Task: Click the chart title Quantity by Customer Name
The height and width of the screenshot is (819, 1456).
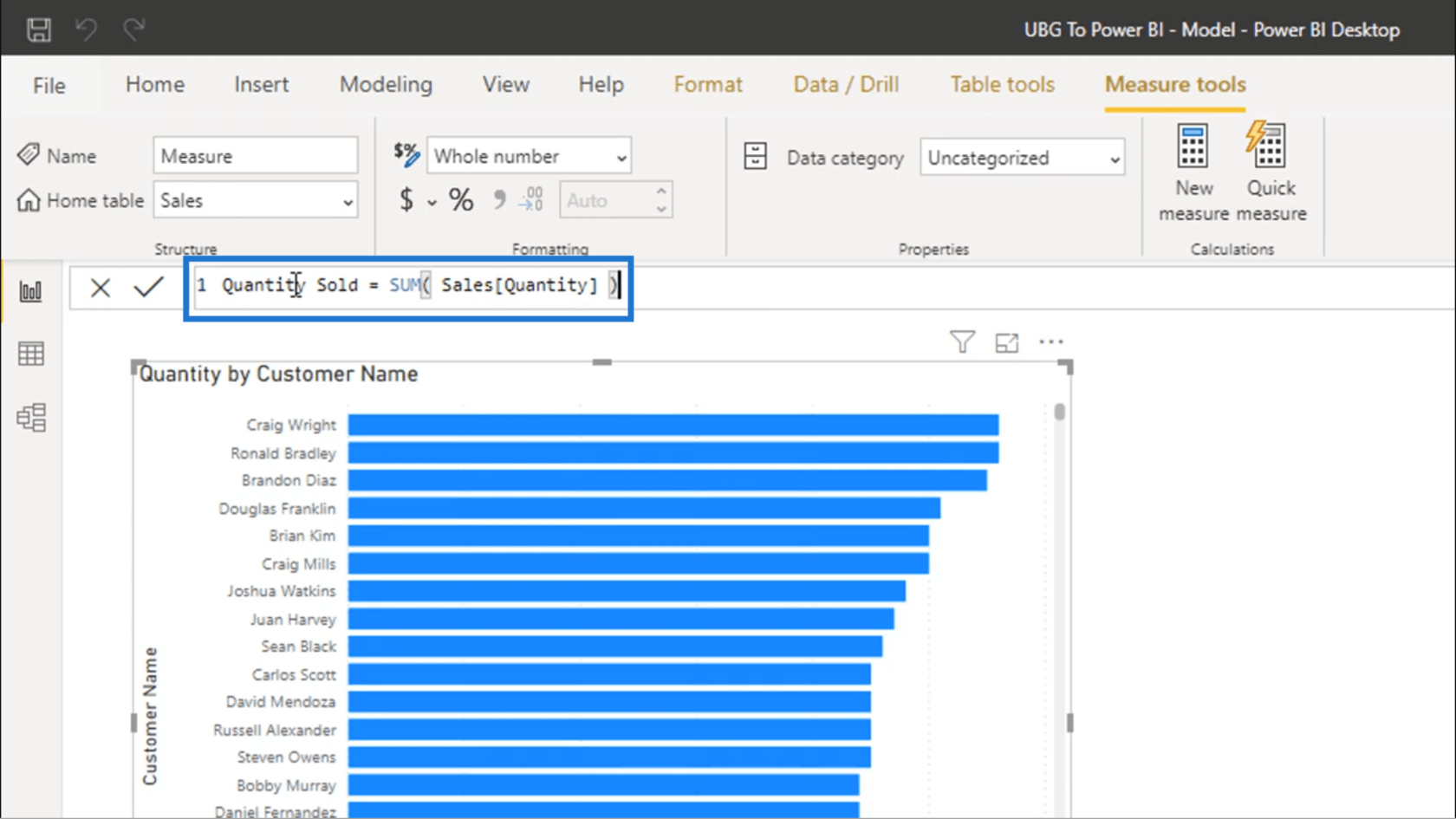Action: 278,374
